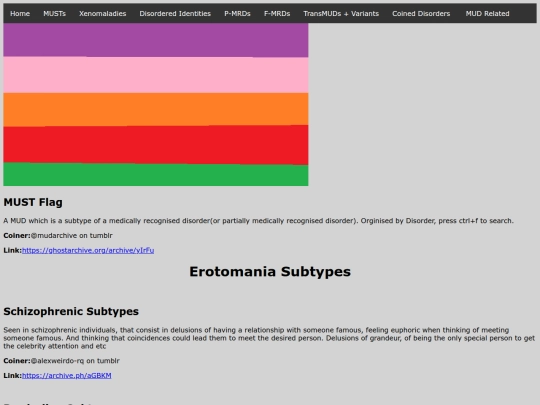
Task: Open the archive.ph/aGBKM link
Action: click(x=66, y=375)
